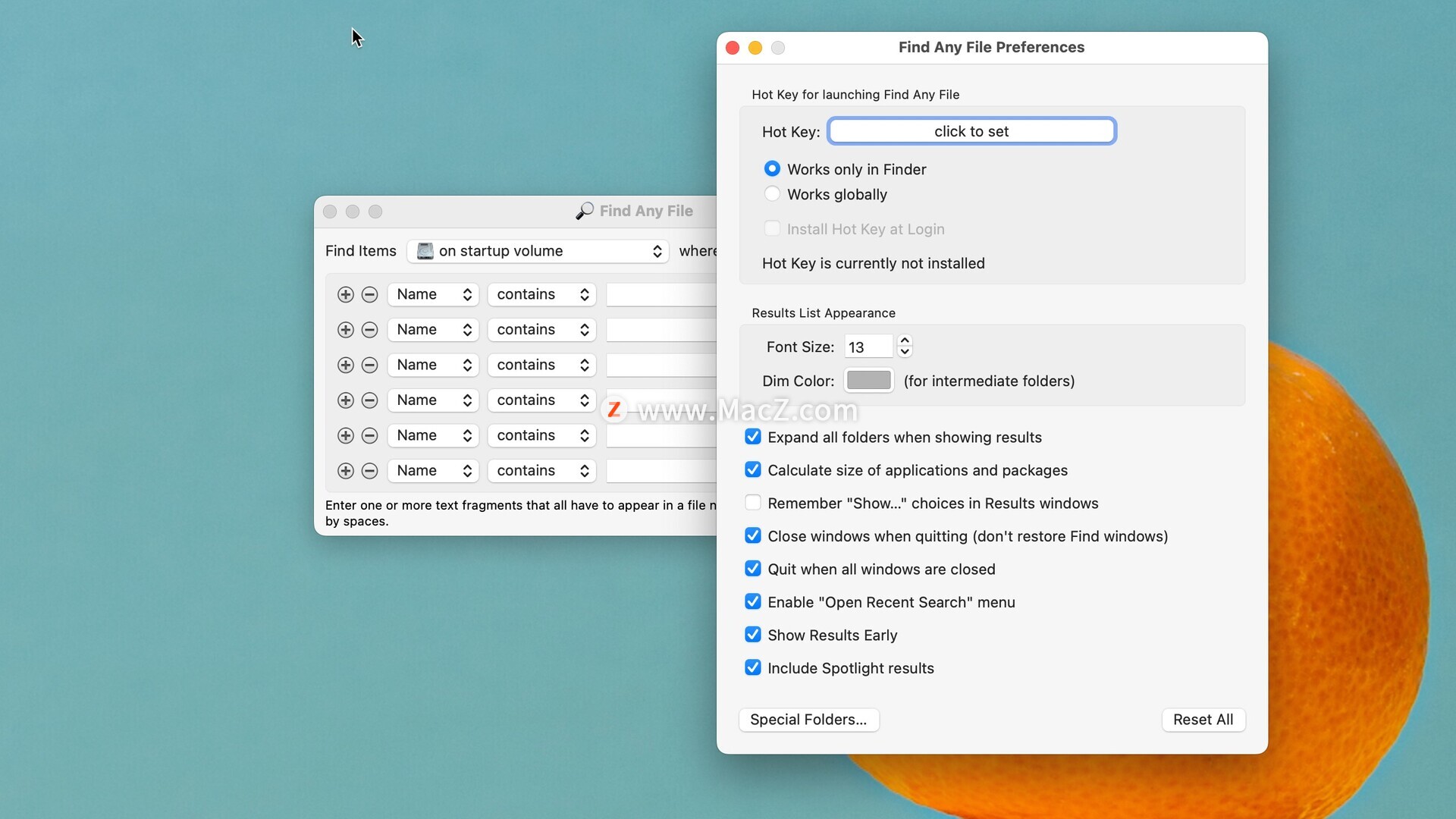Add a rule after the fourth Name row
Screen dimensions: 1456x819
tap(345, 400)
